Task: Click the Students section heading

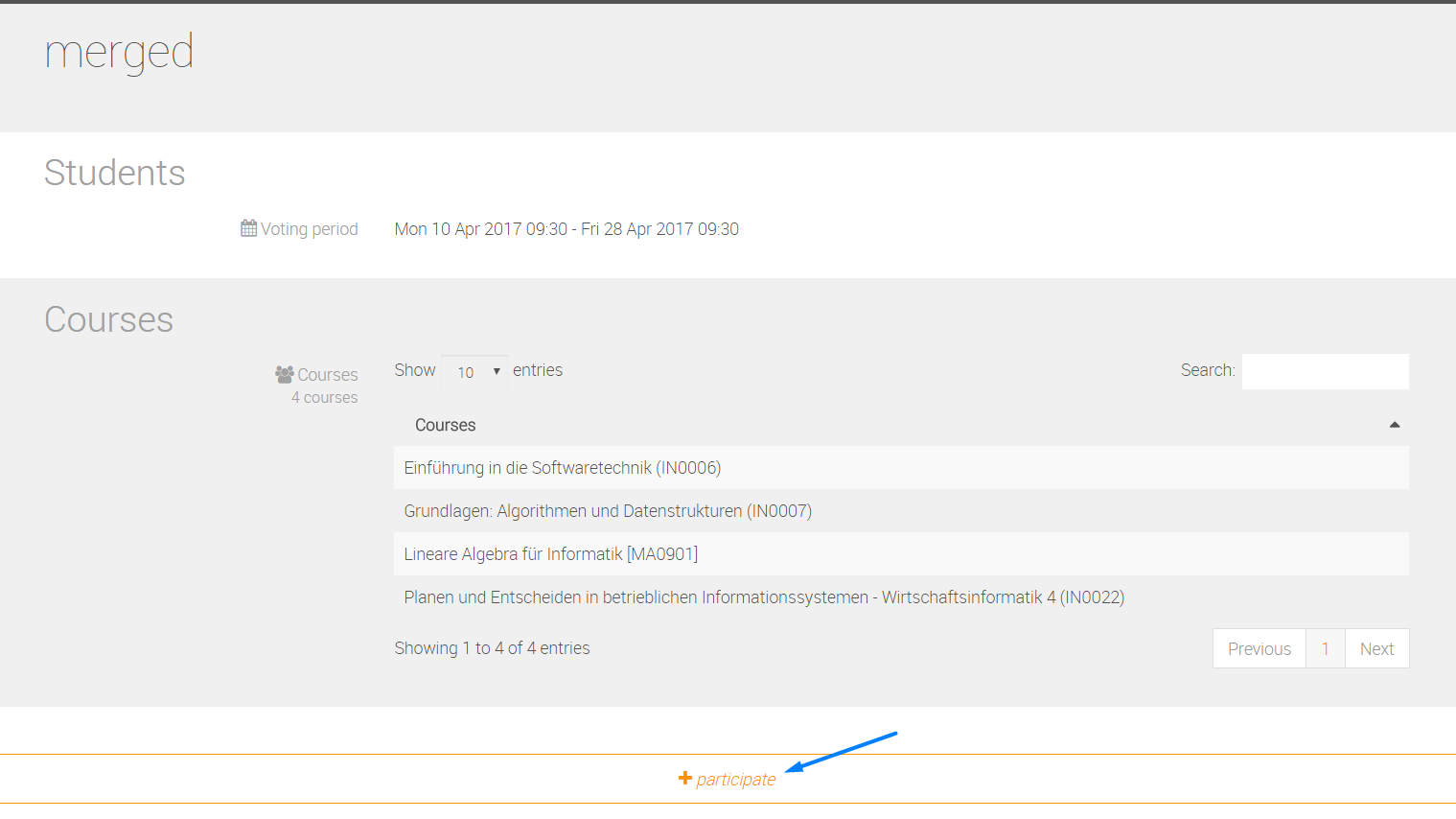Action: 115,173
